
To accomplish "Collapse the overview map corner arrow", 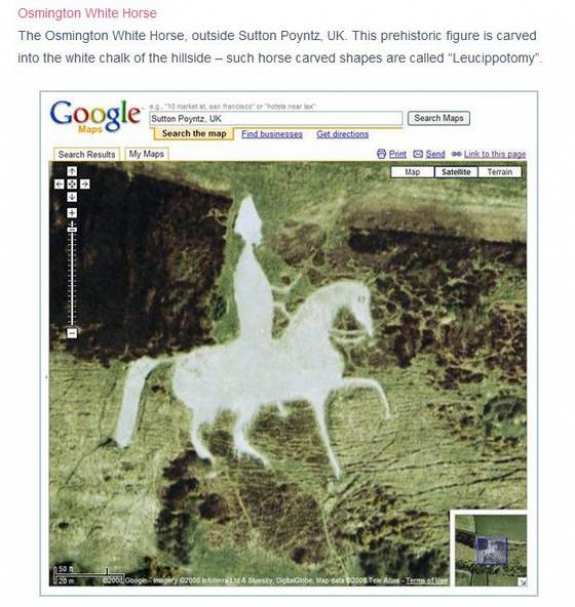I will pos(523,581).
